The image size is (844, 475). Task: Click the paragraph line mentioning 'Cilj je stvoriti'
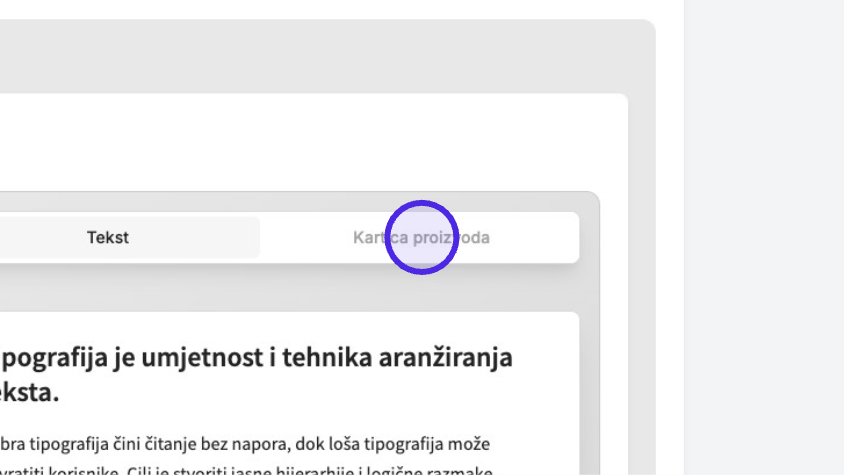click(246, 470)
